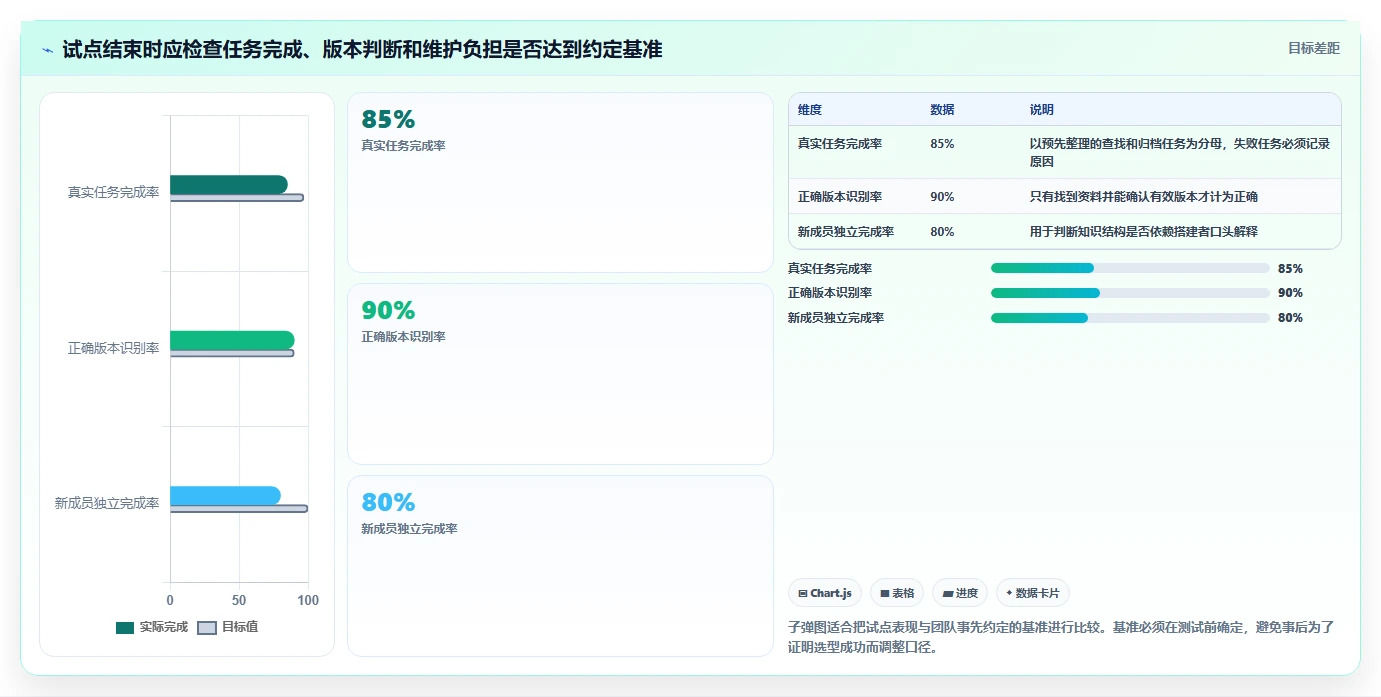This screenshot has height=697, width=1381.
Task: Toggle the 目标值 legend item
Action: (228, 627)
